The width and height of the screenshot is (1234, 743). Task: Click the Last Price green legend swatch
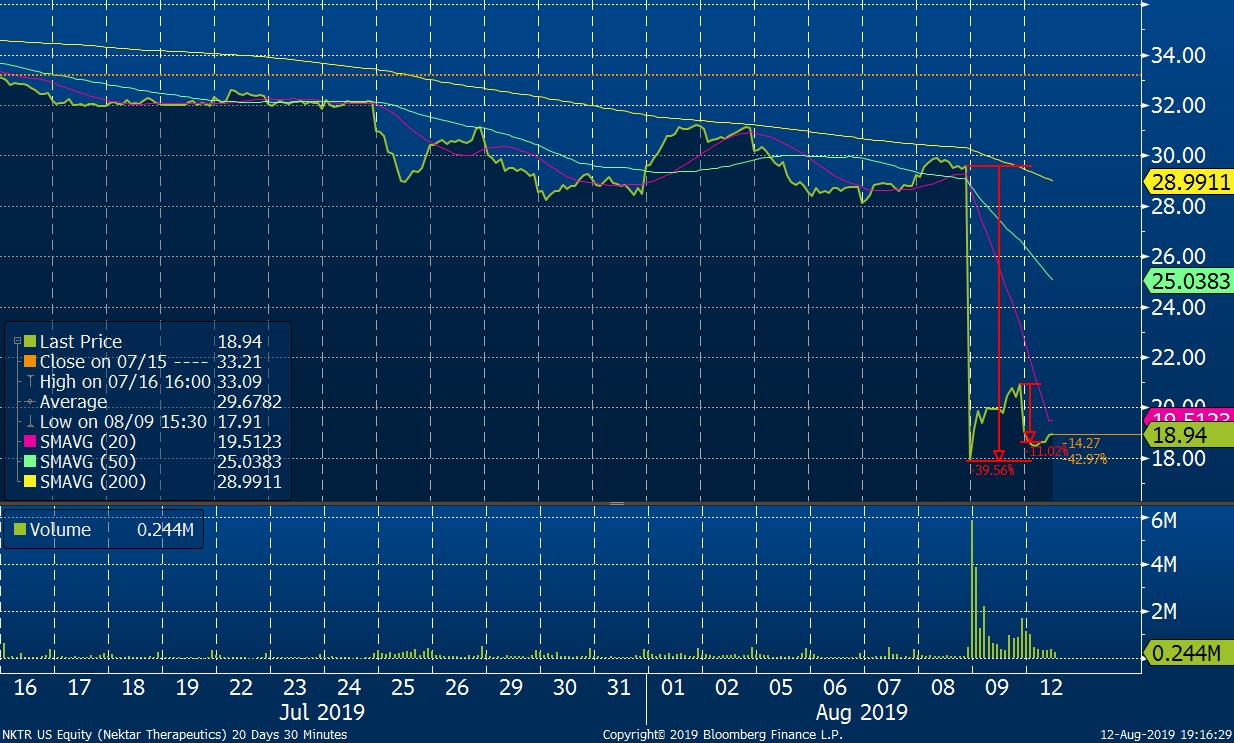point(29,342)
